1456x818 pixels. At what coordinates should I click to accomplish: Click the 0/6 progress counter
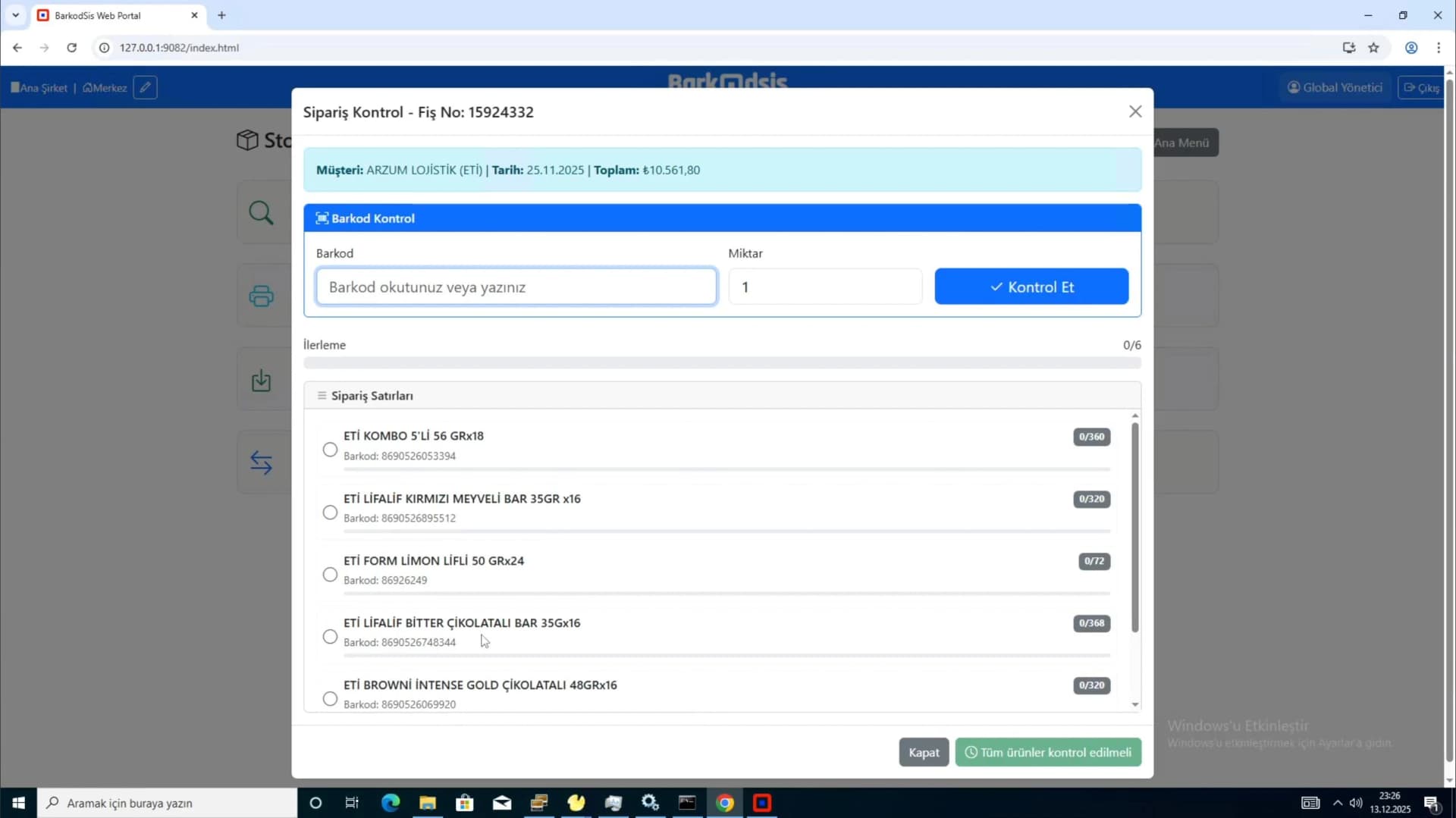click(x=1131, y=345)
